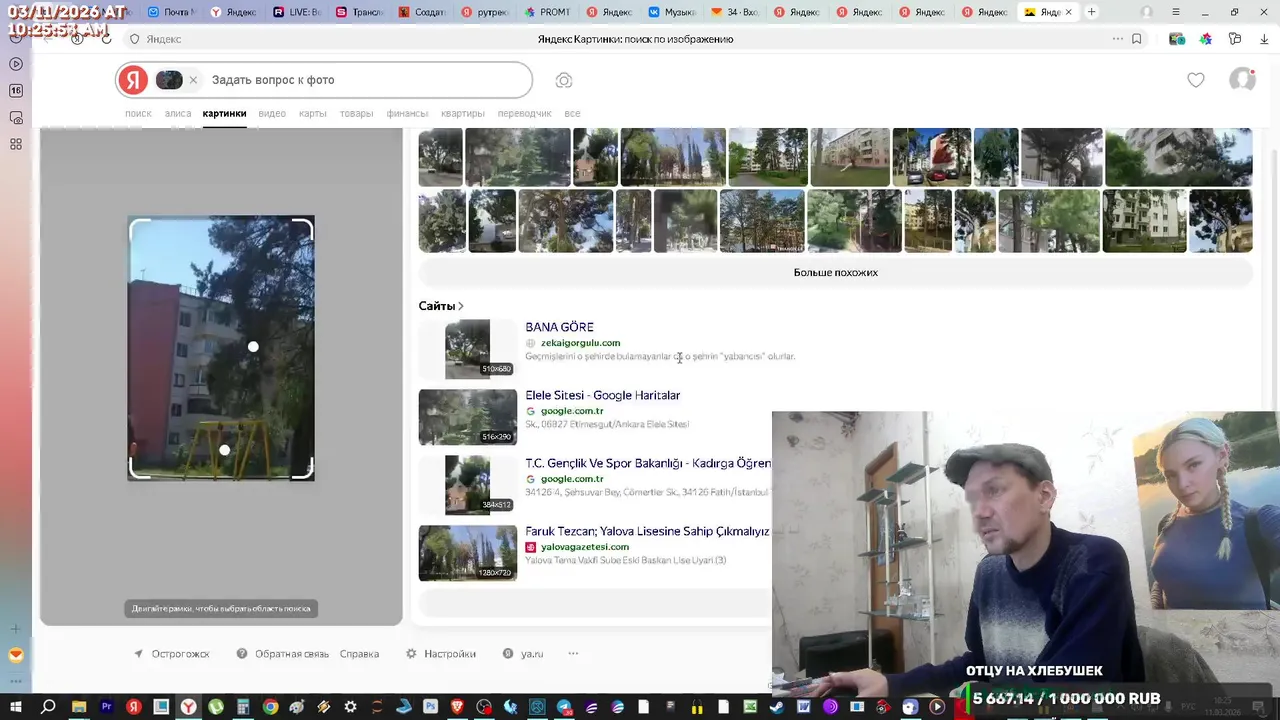
Task: Remove the uploaded photo from search box
Action: pyautogui.click(x=193, y=80)
